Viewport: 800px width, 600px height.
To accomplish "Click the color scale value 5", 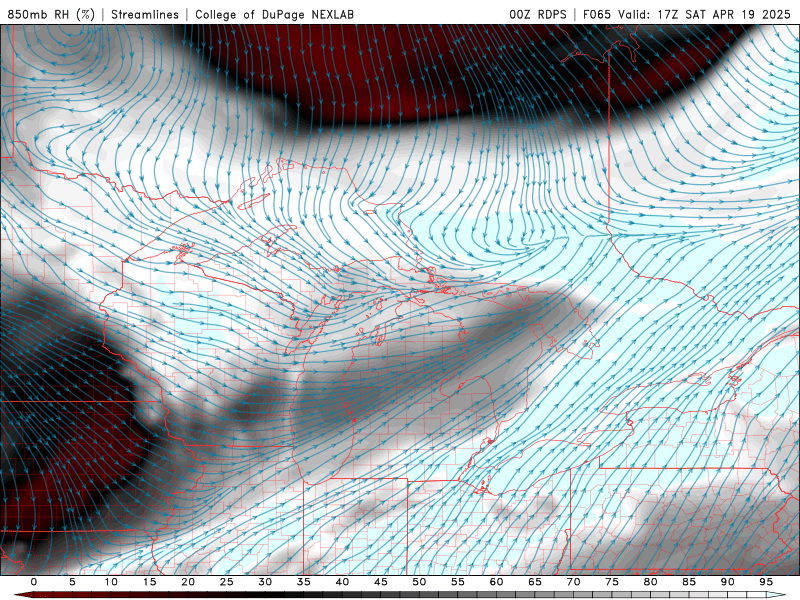I will pyautogui.click(x=72, y=582).
